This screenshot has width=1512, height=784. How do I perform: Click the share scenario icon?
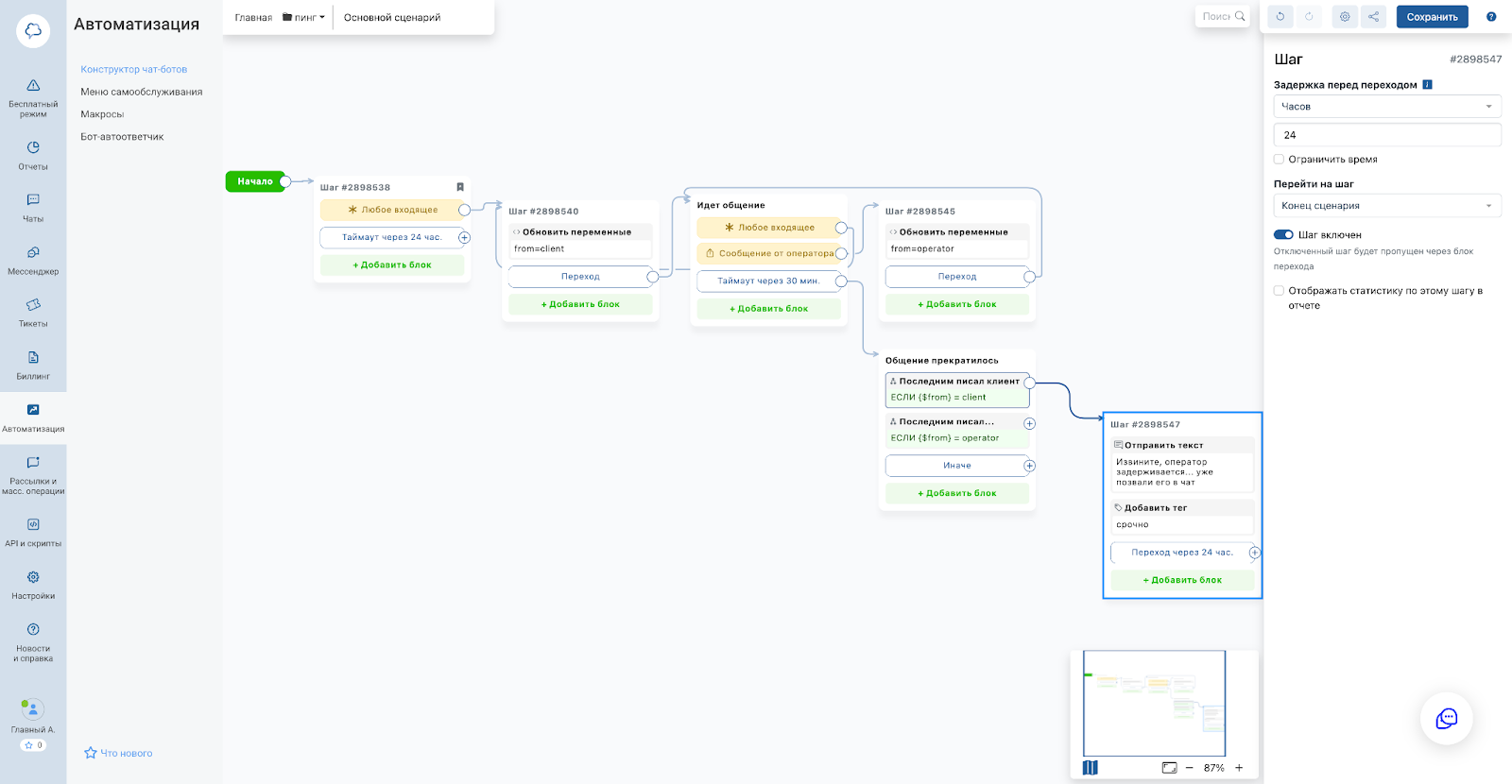(1373, 17)
